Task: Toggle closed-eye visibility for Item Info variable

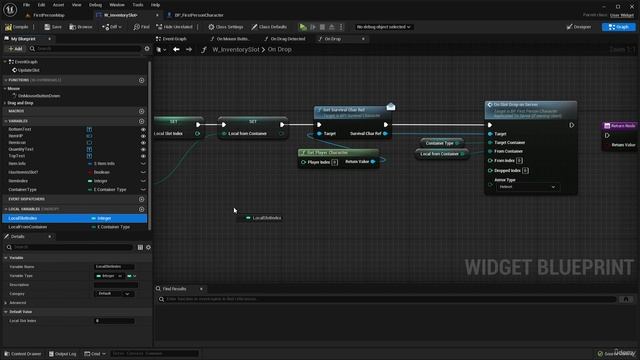Action: tap(143, 164)
